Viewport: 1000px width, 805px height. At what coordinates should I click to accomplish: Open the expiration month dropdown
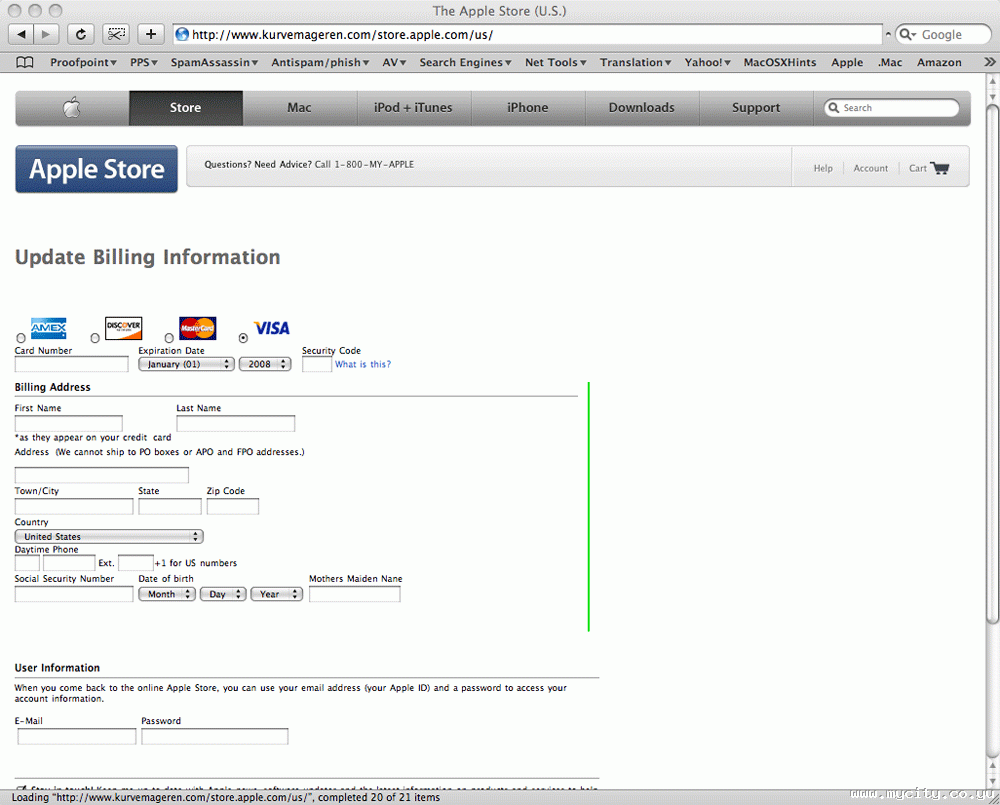click(186, 364)
